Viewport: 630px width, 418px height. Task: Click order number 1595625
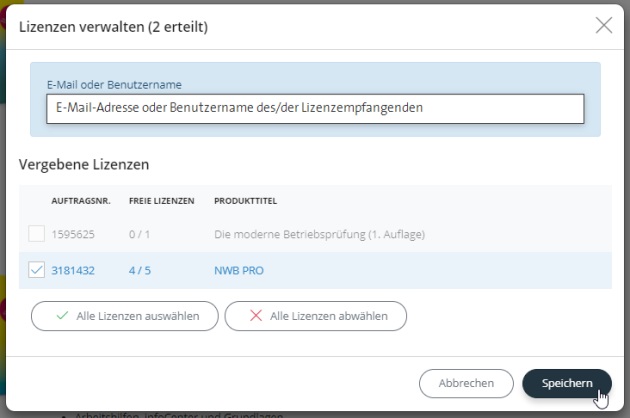click(73, 234)
